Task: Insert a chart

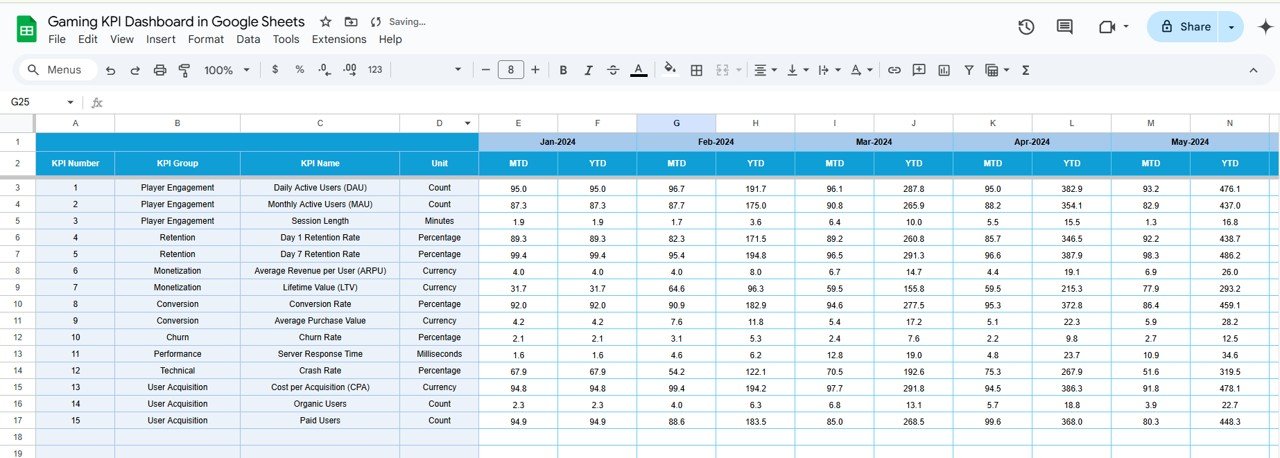Action: click(943, 70)
